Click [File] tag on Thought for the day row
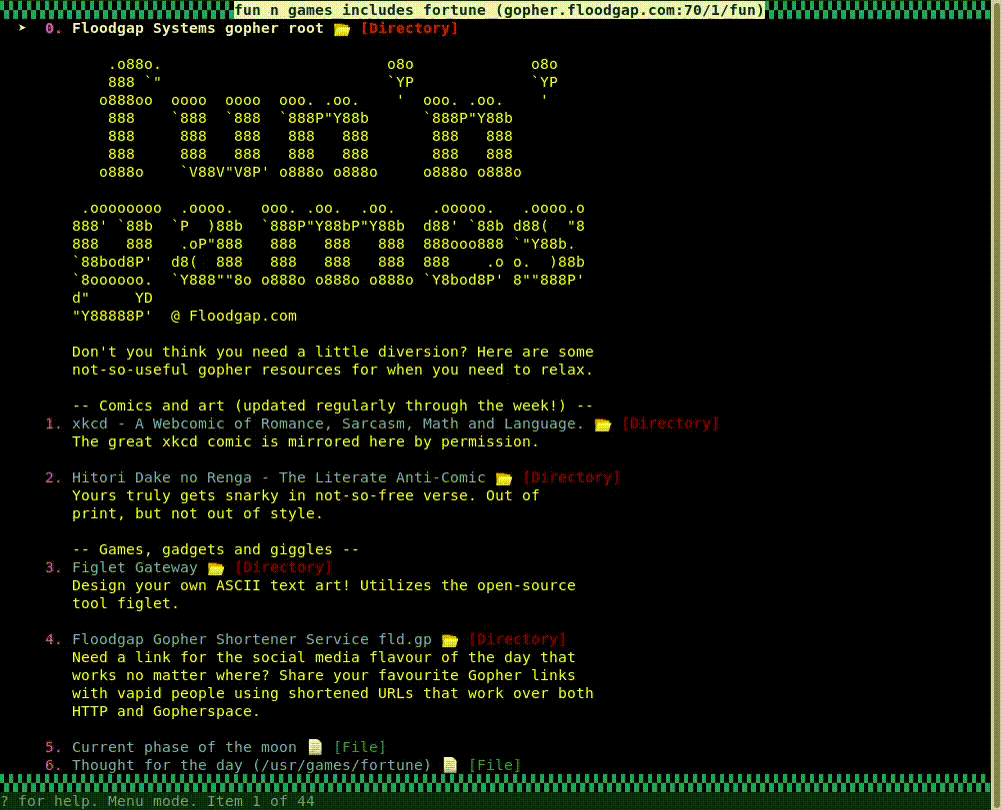This screenshot has width=1002, height=810. point(495,765)
